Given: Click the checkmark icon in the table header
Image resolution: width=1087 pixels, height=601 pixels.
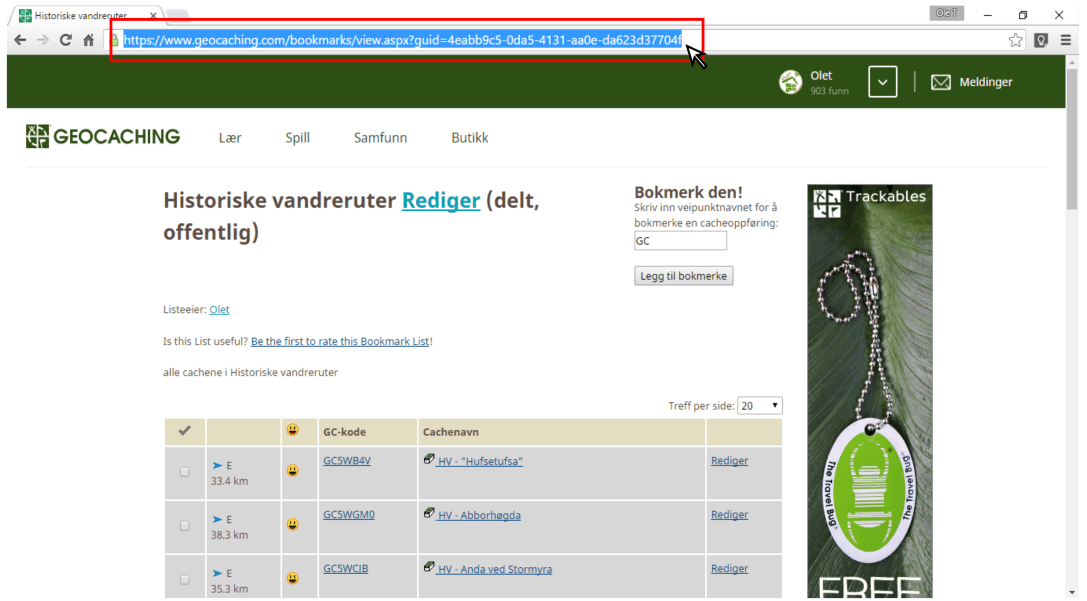Looking at the screenshot, I should 184,430.
